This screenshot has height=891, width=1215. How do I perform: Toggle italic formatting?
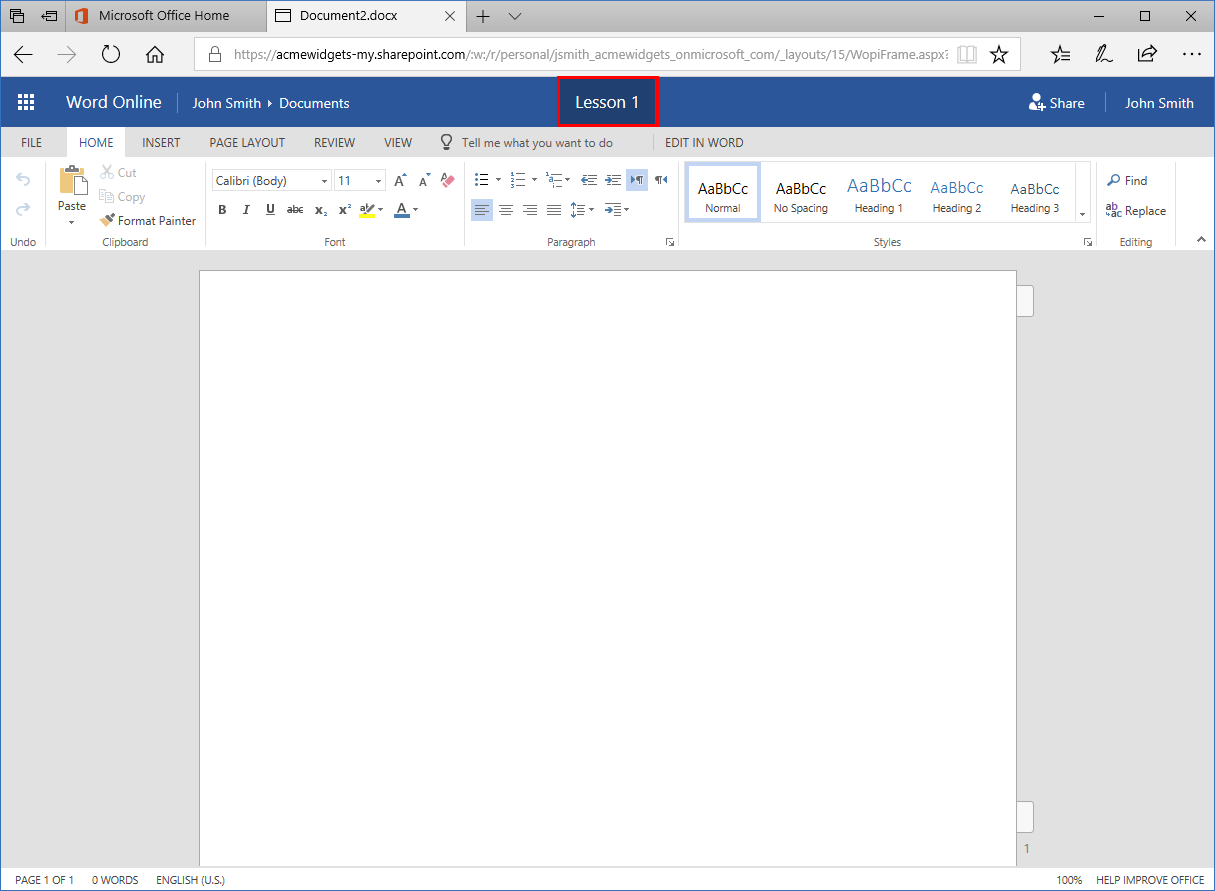246,209
